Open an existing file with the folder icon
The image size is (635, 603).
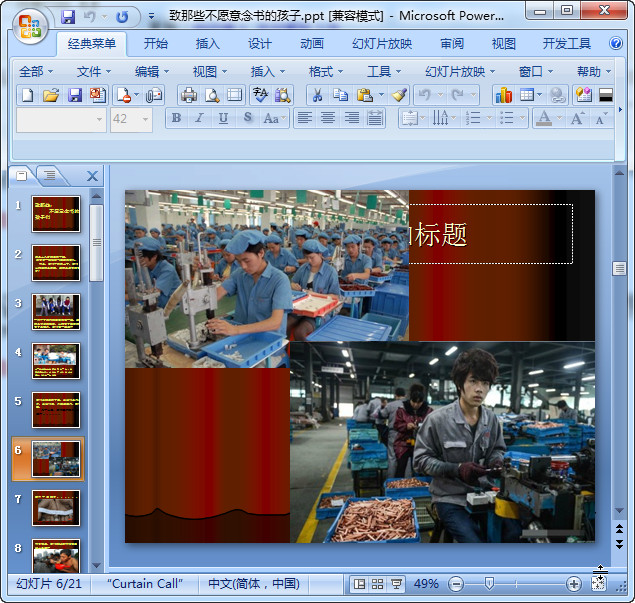(x=51, y=95)
